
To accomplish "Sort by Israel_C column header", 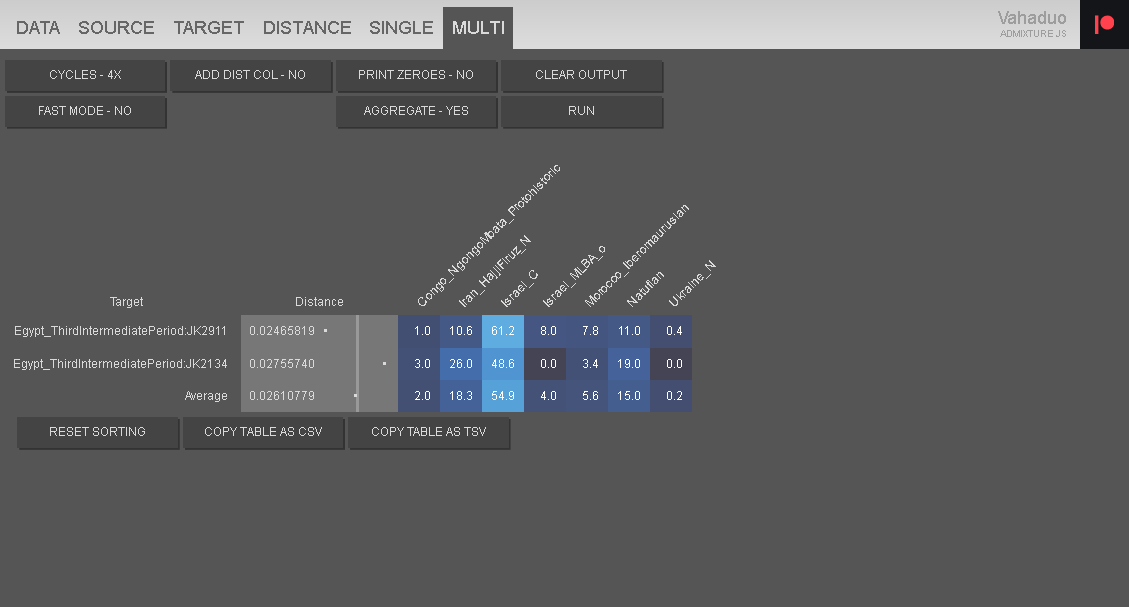I will point(519,289).
